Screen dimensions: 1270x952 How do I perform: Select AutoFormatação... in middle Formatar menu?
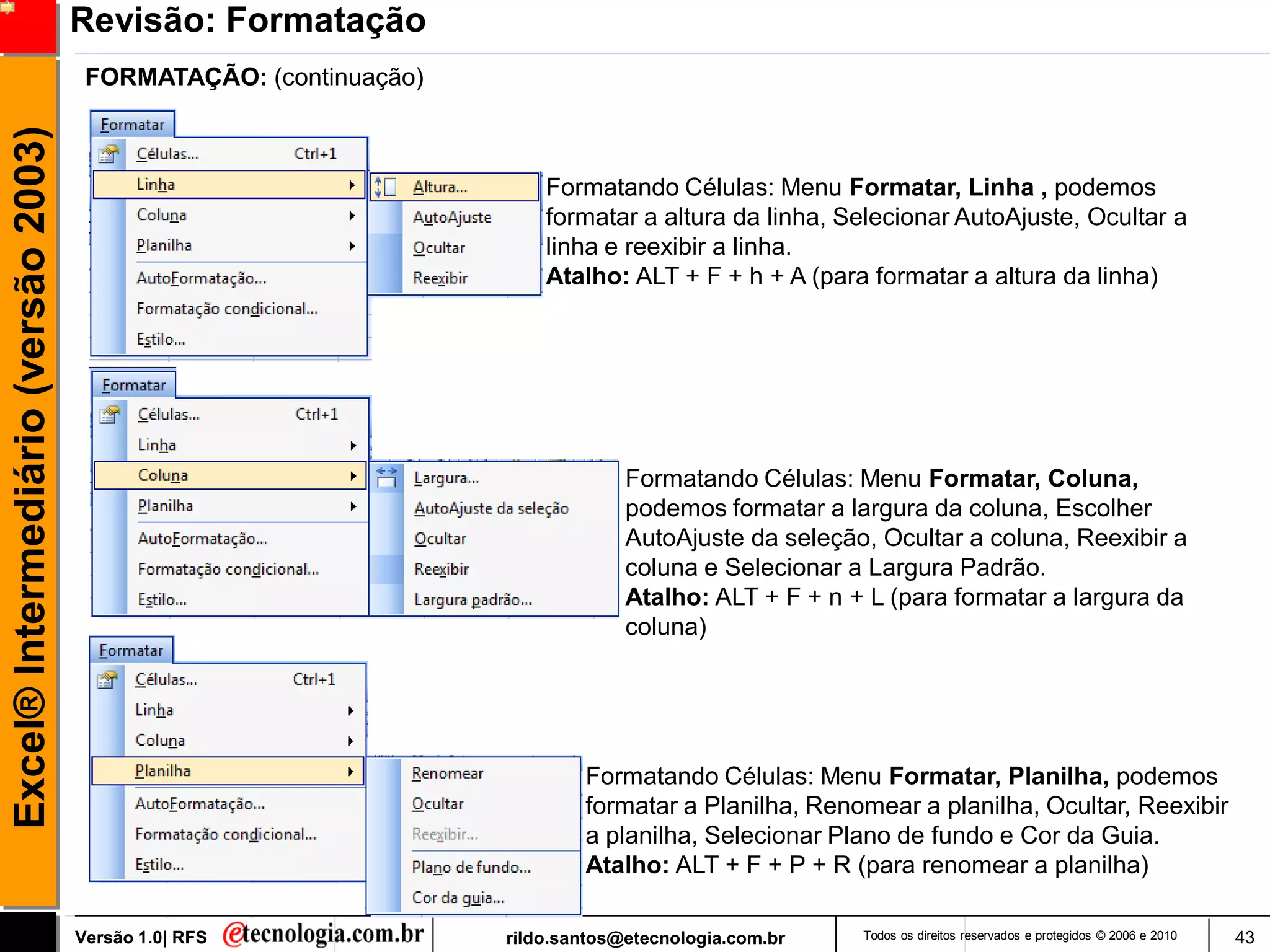[230, 539]
